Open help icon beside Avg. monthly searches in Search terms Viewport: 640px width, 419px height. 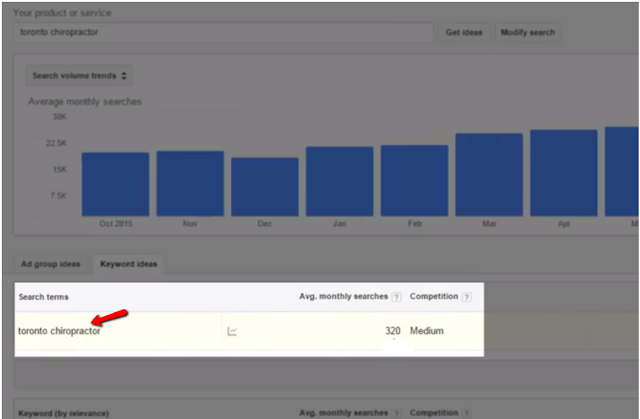tap(396, 297)
